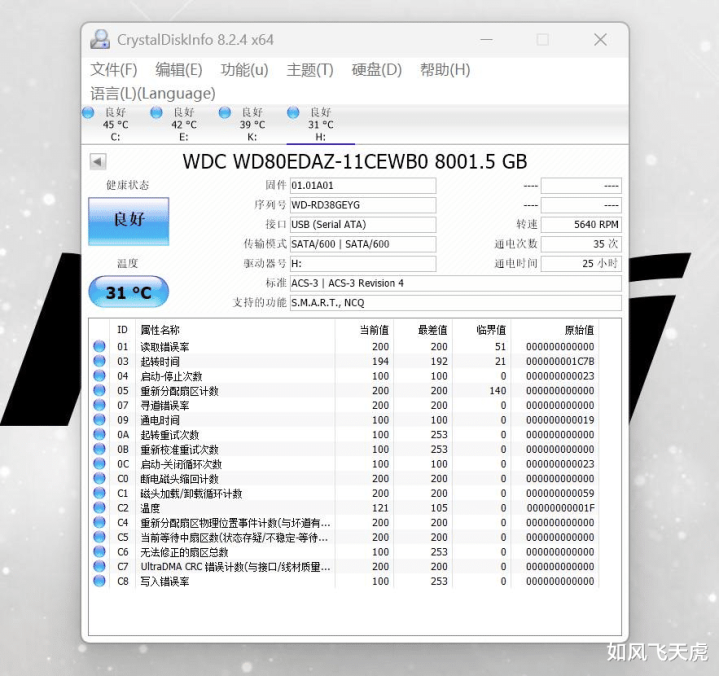Click the CrystalDiskInfo app icon in title bar
Screen dimensions: 719x676
[100, 39]
